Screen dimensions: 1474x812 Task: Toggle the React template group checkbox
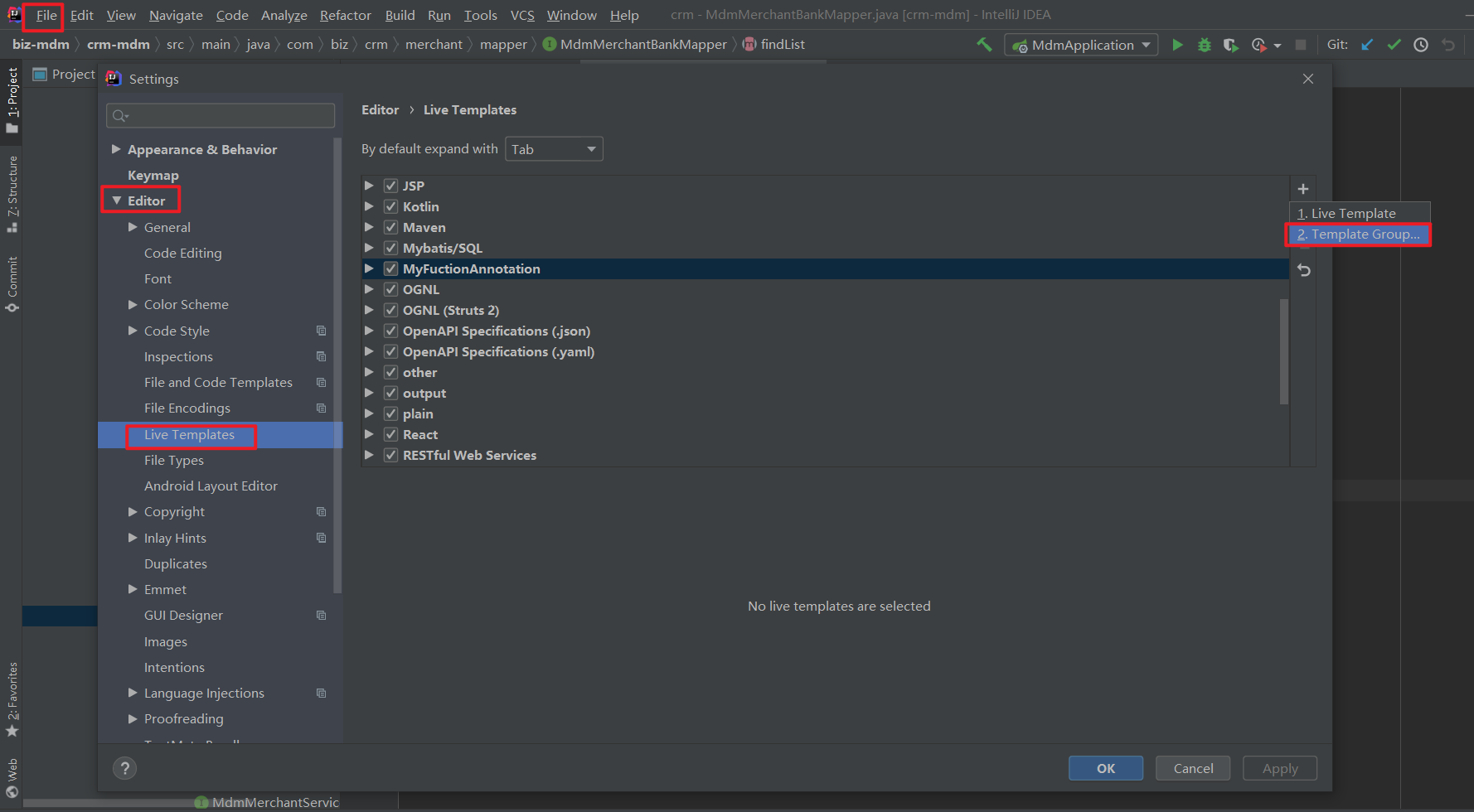tap(390, 434)
